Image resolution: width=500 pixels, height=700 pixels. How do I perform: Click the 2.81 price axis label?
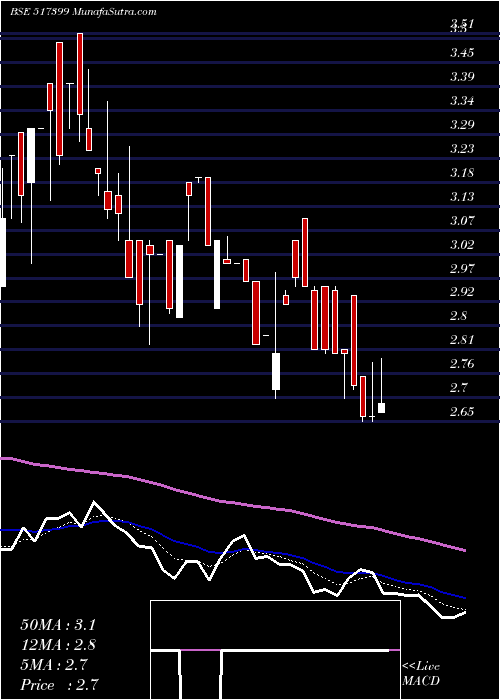(462, 340)
